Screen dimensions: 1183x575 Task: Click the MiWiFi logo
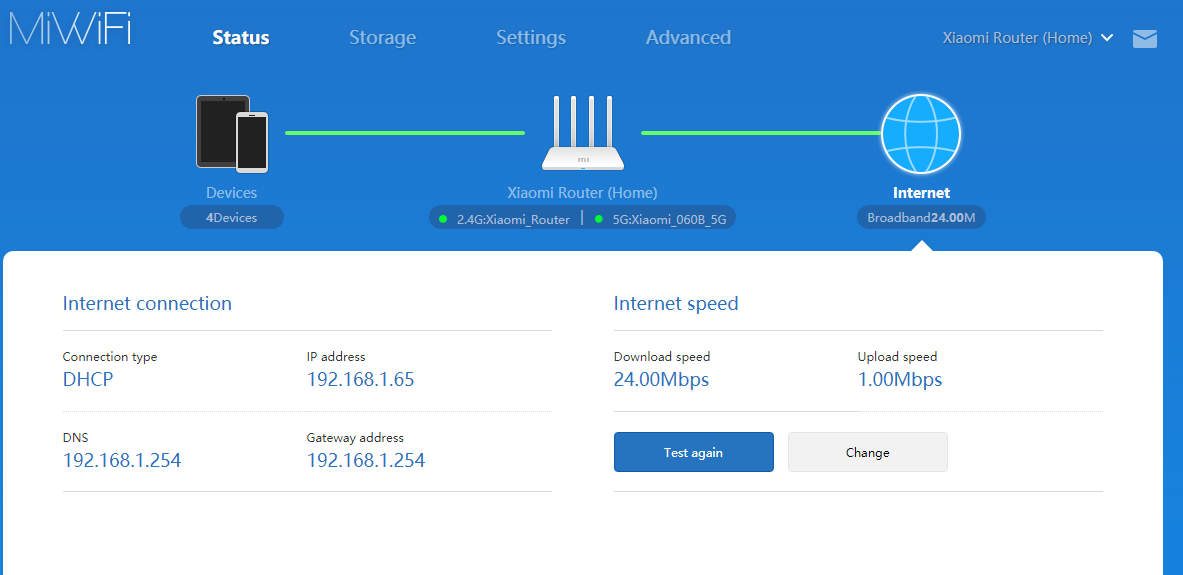click(x=70, y=28)
